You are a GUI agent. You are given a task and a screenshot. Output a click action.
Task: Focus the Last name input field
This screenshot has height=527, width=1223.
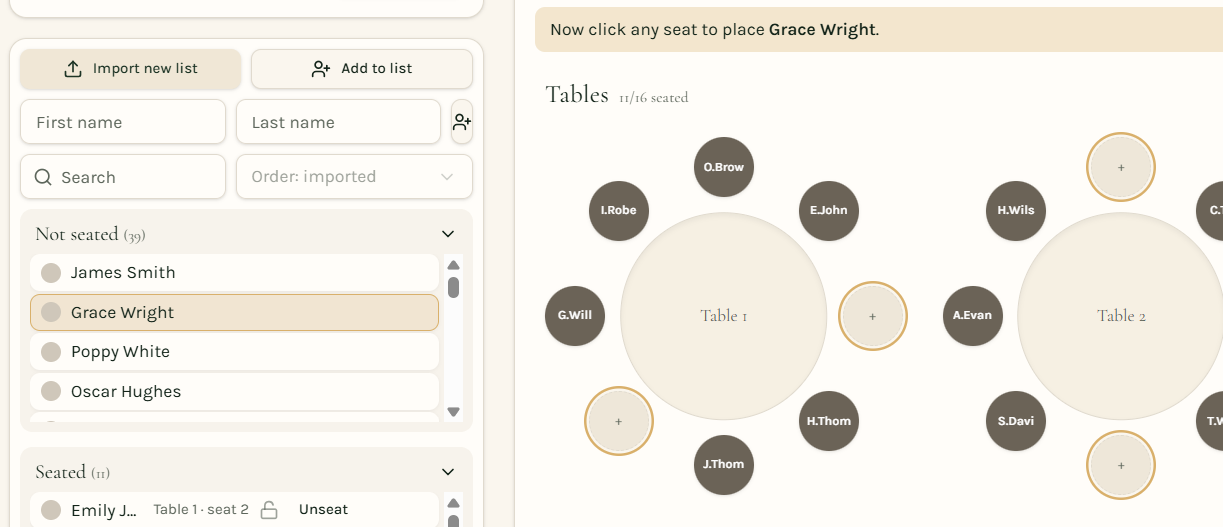click(x=338, y=122)
